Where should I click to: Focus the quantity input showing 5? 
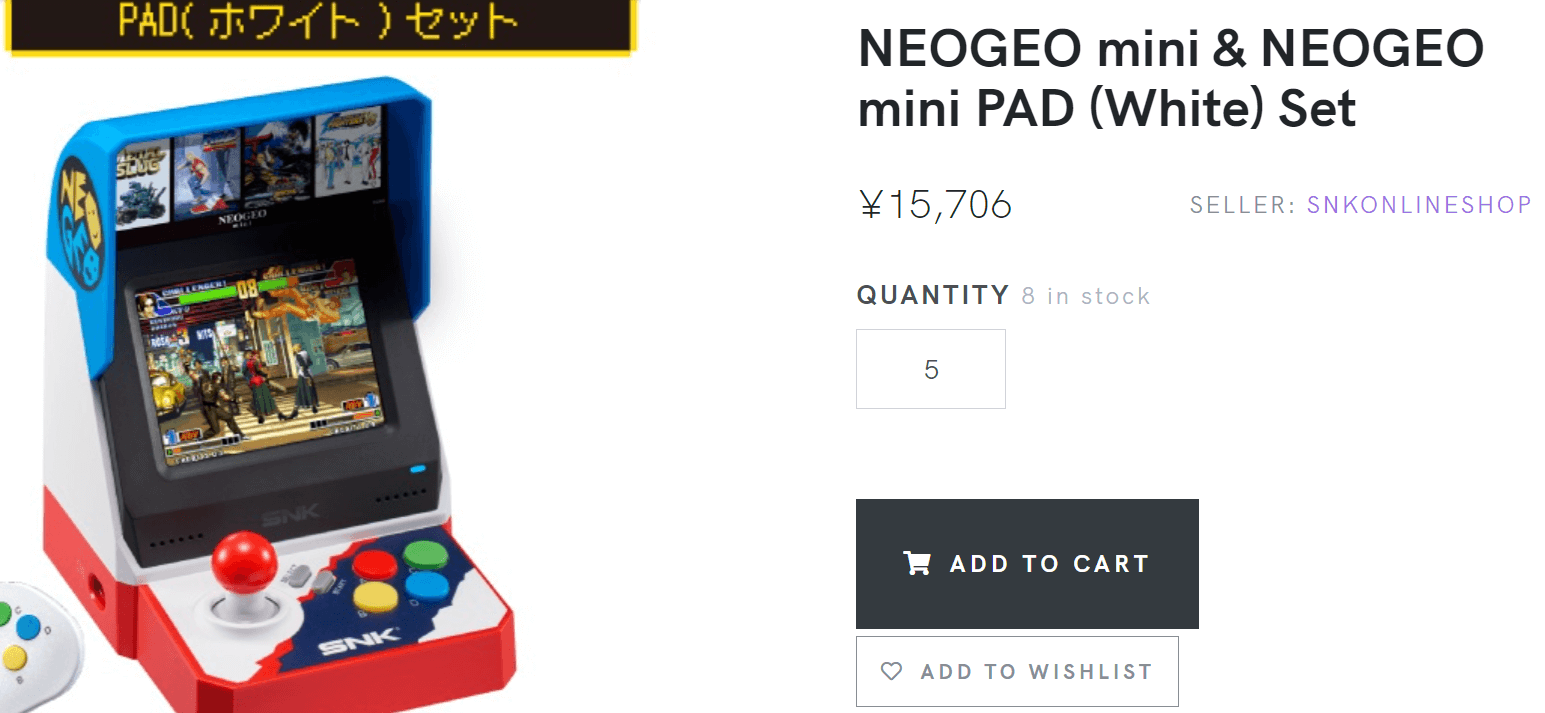[x=931, y=369]
